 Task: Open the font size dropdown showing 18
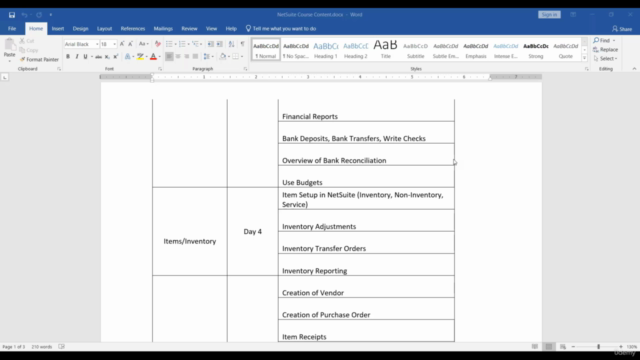(x=114, y=44)
